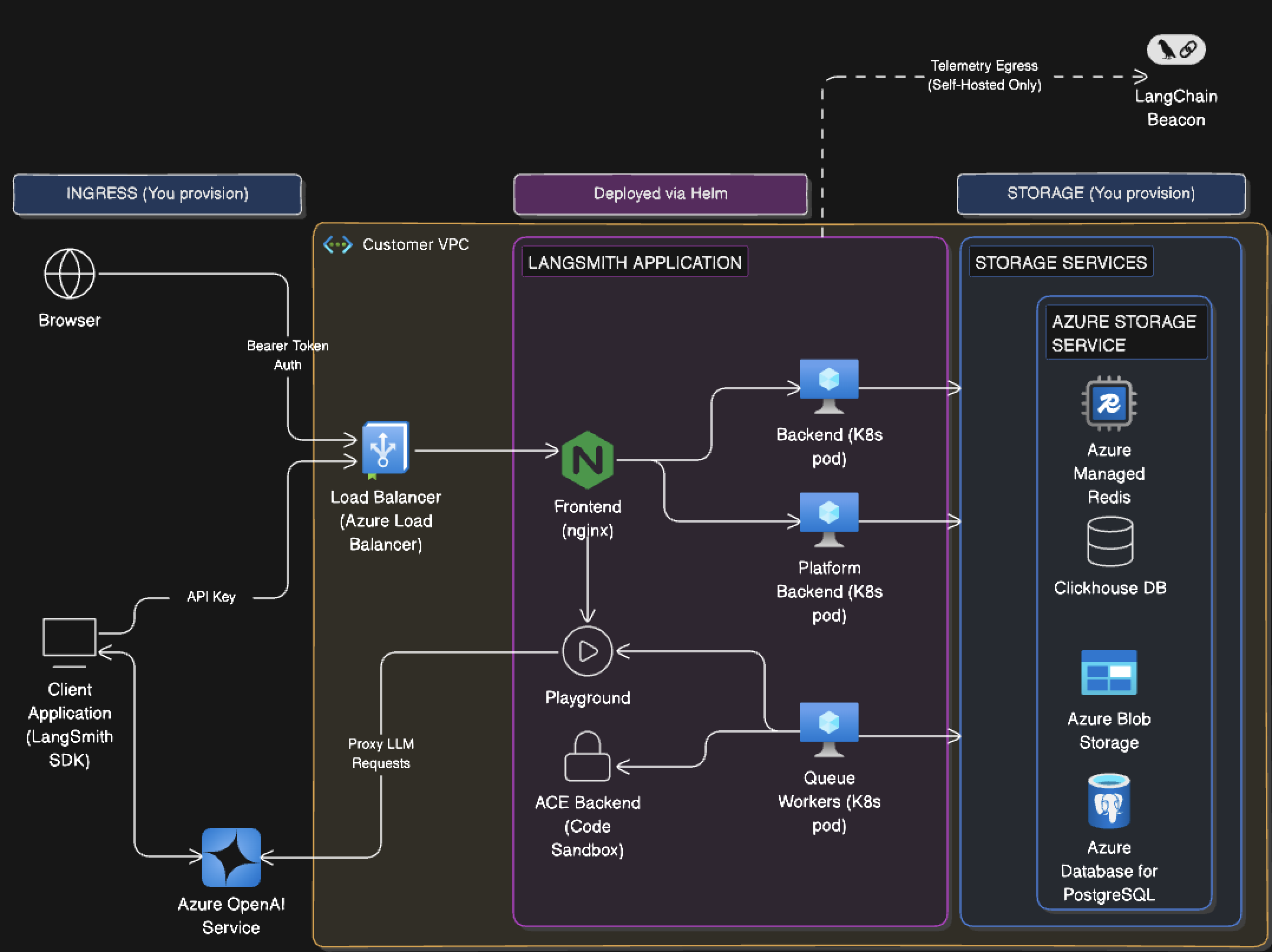
Task: Click the Client Application monitor icon
Action: [70, 642]
